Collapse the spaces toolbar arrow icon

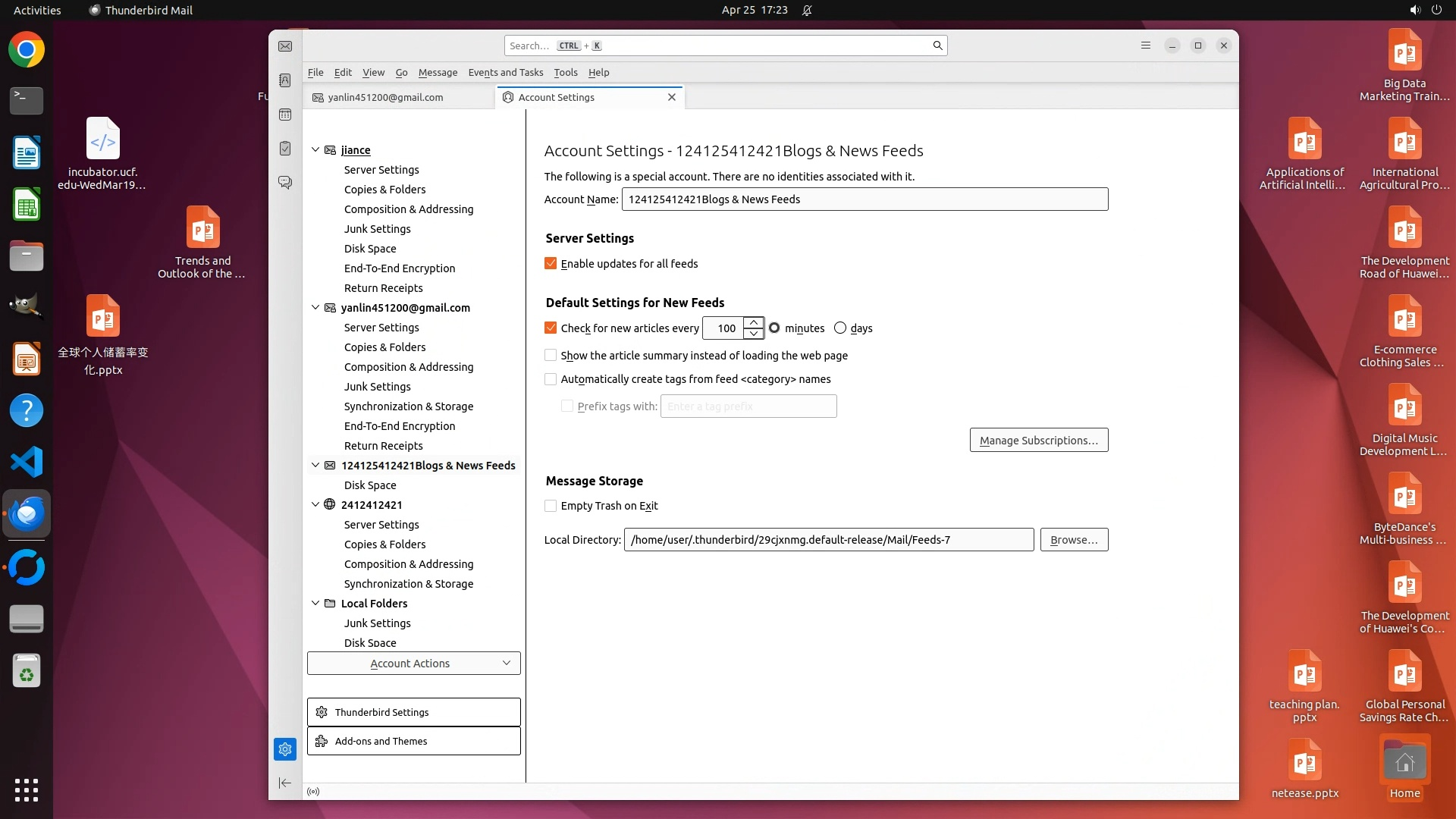point(285,783)
